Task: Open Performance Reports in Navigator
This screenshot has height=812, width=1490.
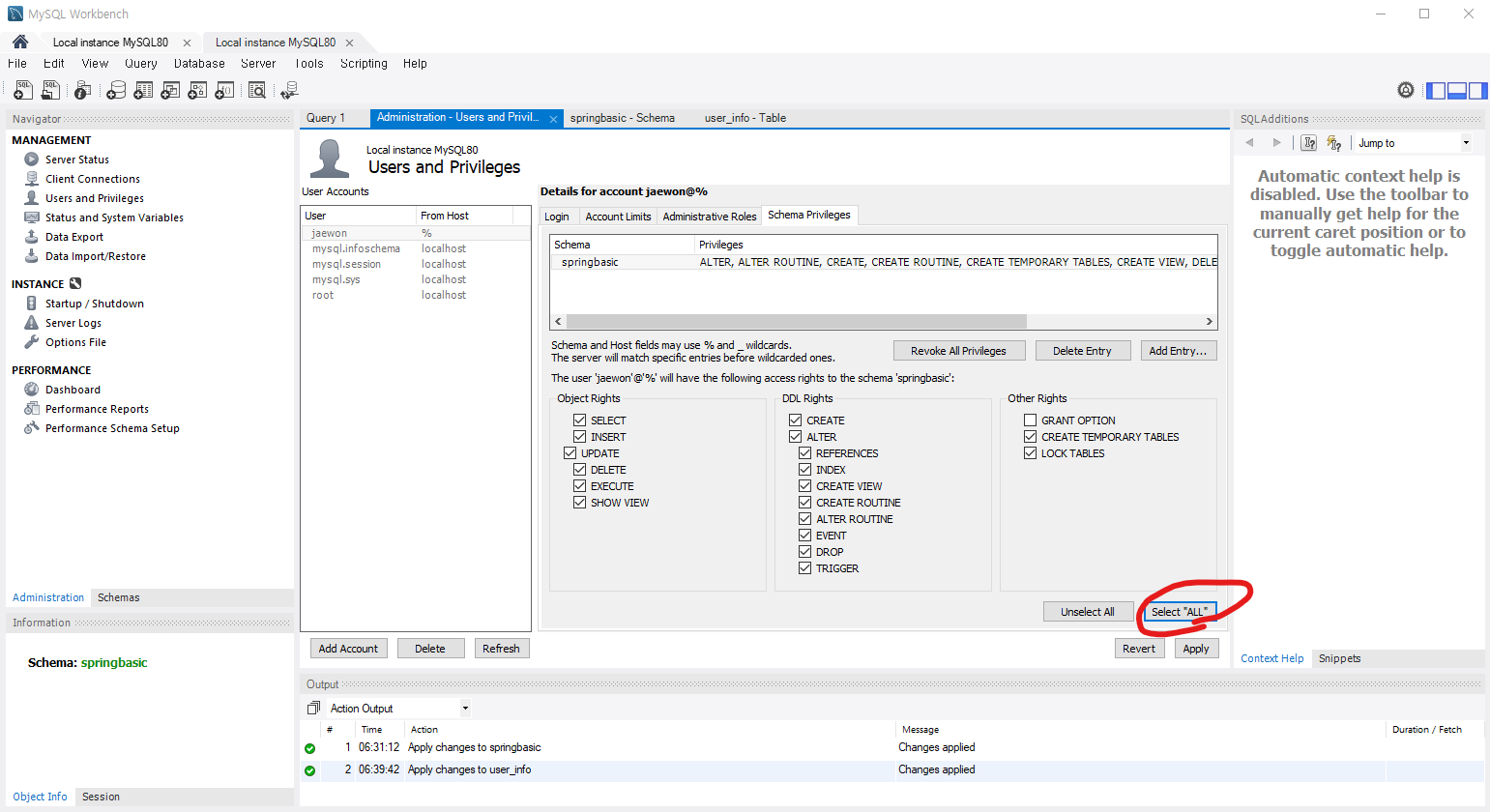Action: 97,409
